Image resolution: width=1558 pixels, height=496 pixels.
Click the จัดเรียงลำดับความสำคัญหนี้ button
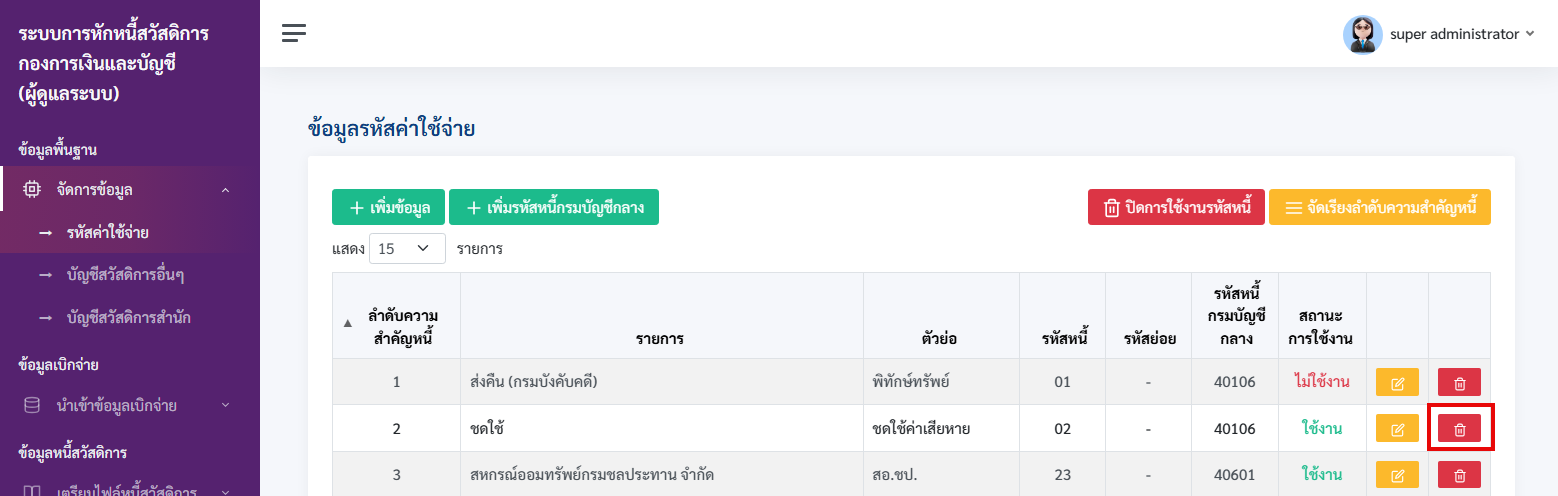click(1380, 207)
